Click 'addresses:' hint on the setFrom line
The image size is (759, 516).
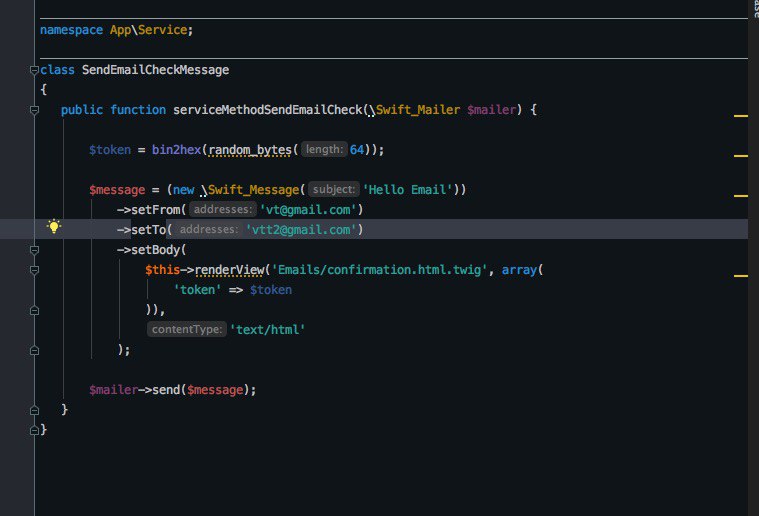click(223, 210)
